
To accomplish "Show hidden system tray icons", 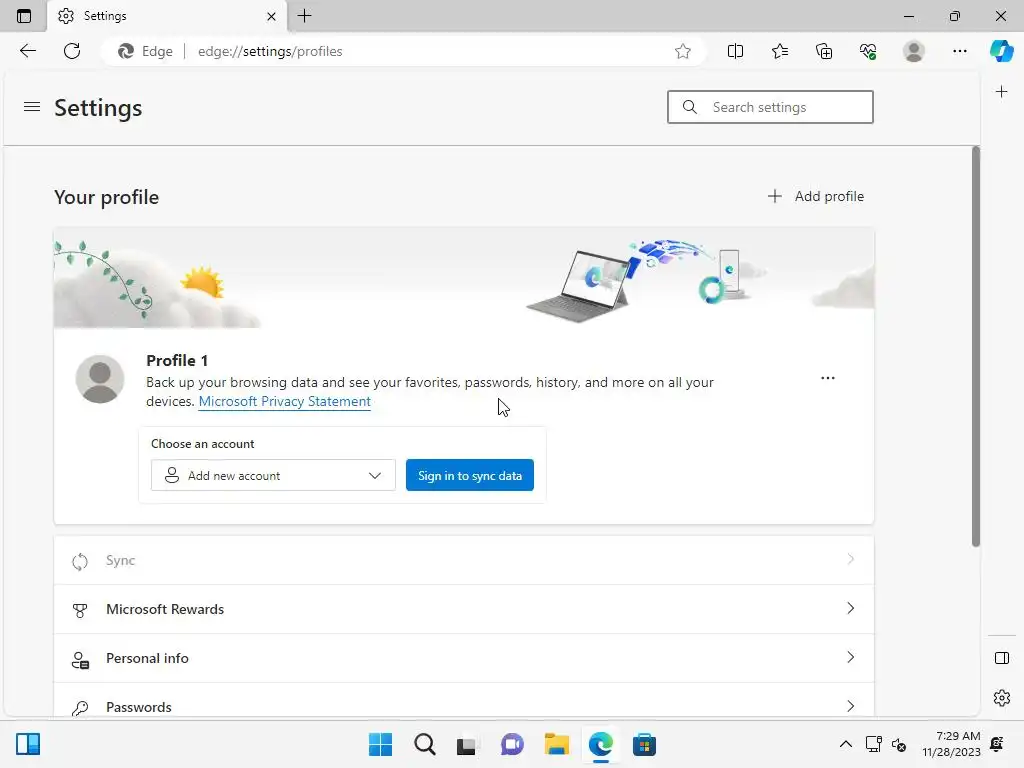I will point(846,744).
